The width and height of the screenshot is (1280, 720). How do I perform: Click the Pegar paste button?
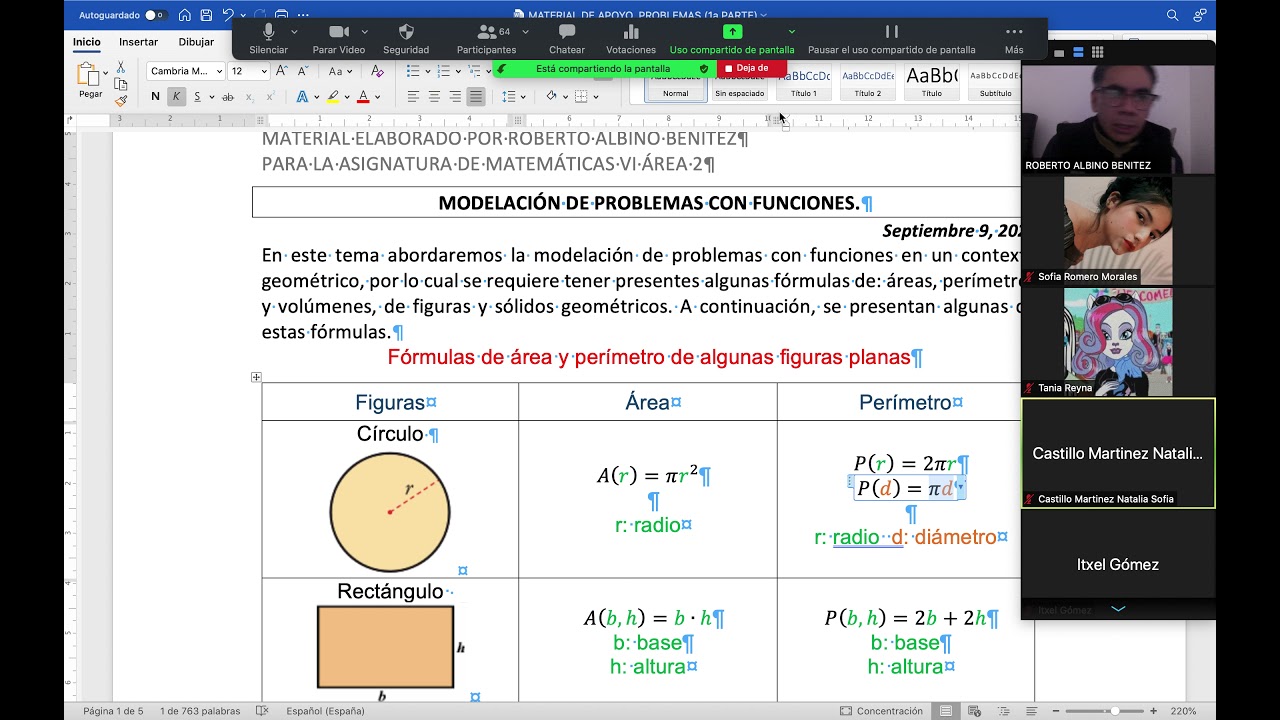point(90,80)
